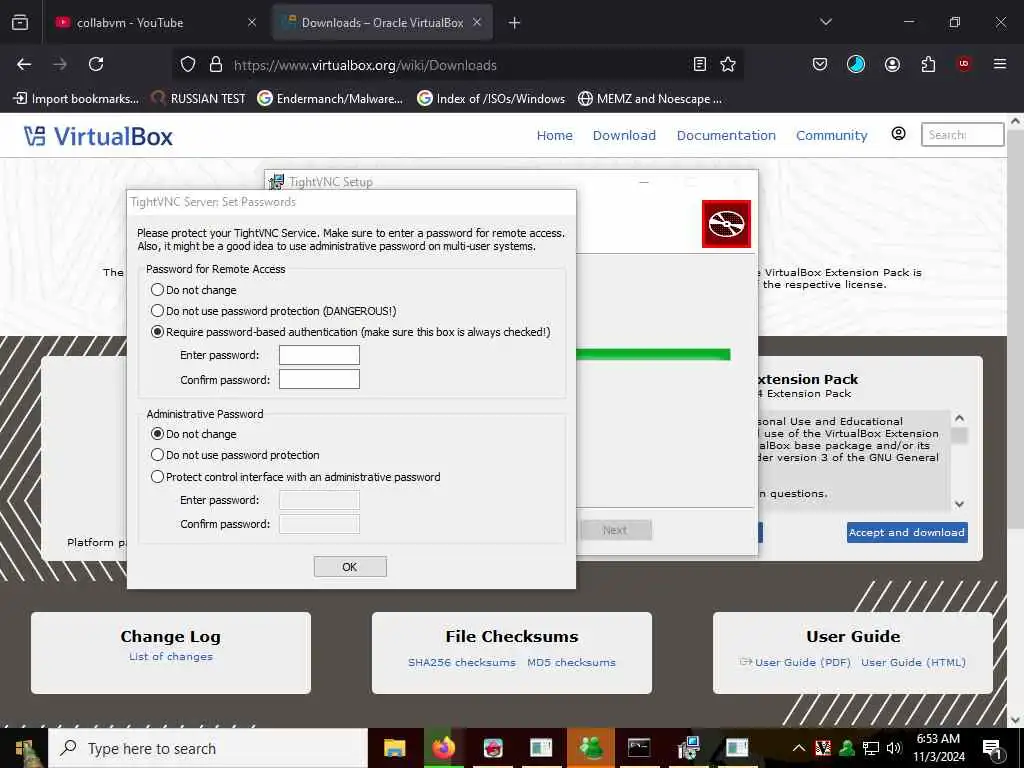Open Firefox account icon in toolbar
1024x768 pixels.
coord(892,64)
